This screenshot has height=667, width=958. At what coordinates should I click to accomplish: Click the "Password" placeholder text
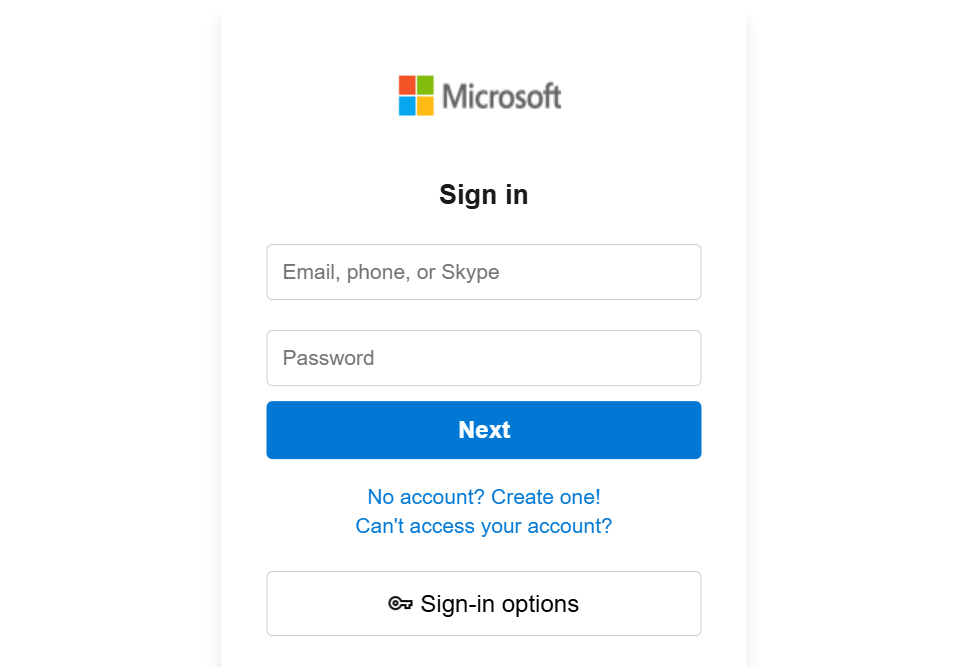pyautogui.click(x=328, y=358)
